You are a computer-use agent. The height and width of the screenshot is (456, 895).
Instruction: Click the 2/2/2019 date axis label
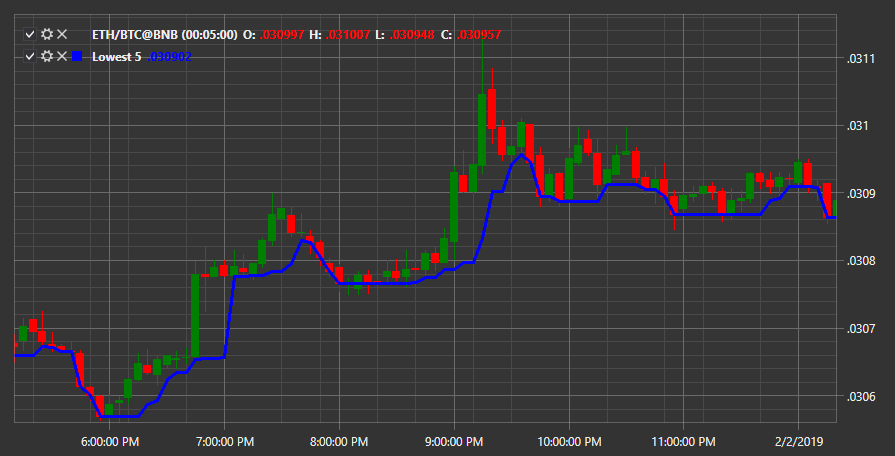tap(798, 442)
